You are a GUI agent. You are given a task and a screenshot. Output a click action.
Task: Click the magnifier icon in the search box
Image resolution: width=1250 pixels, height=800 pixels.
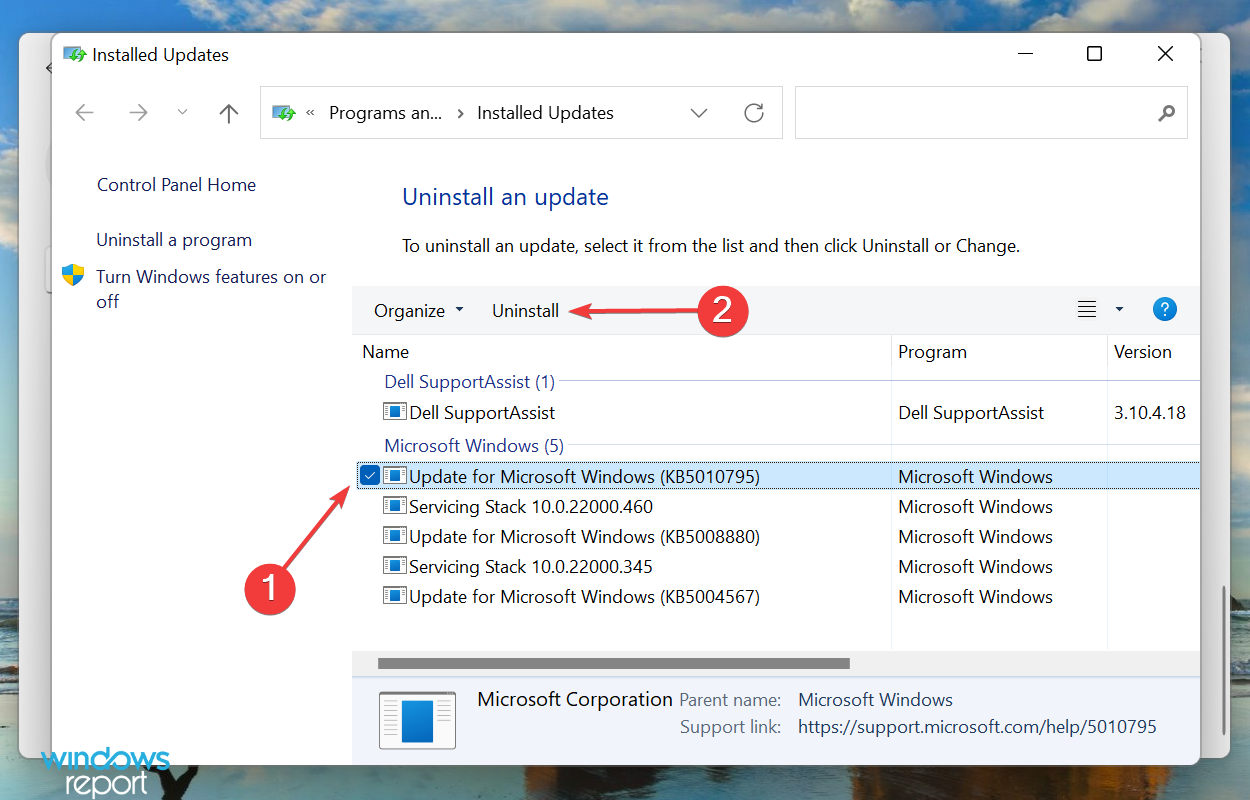1166,113
